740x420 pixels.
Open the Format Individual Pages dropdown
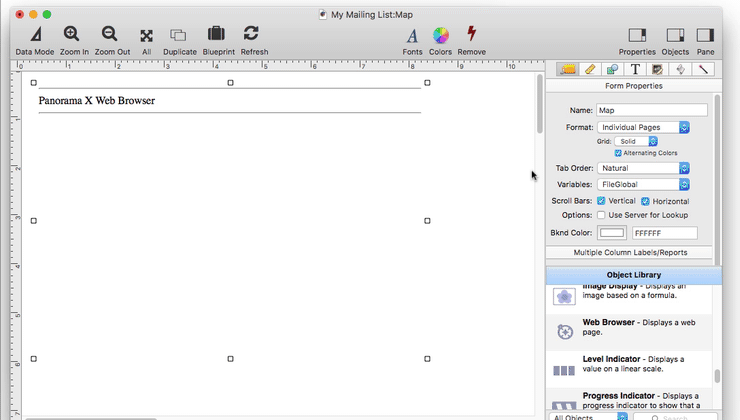point(643,127)
